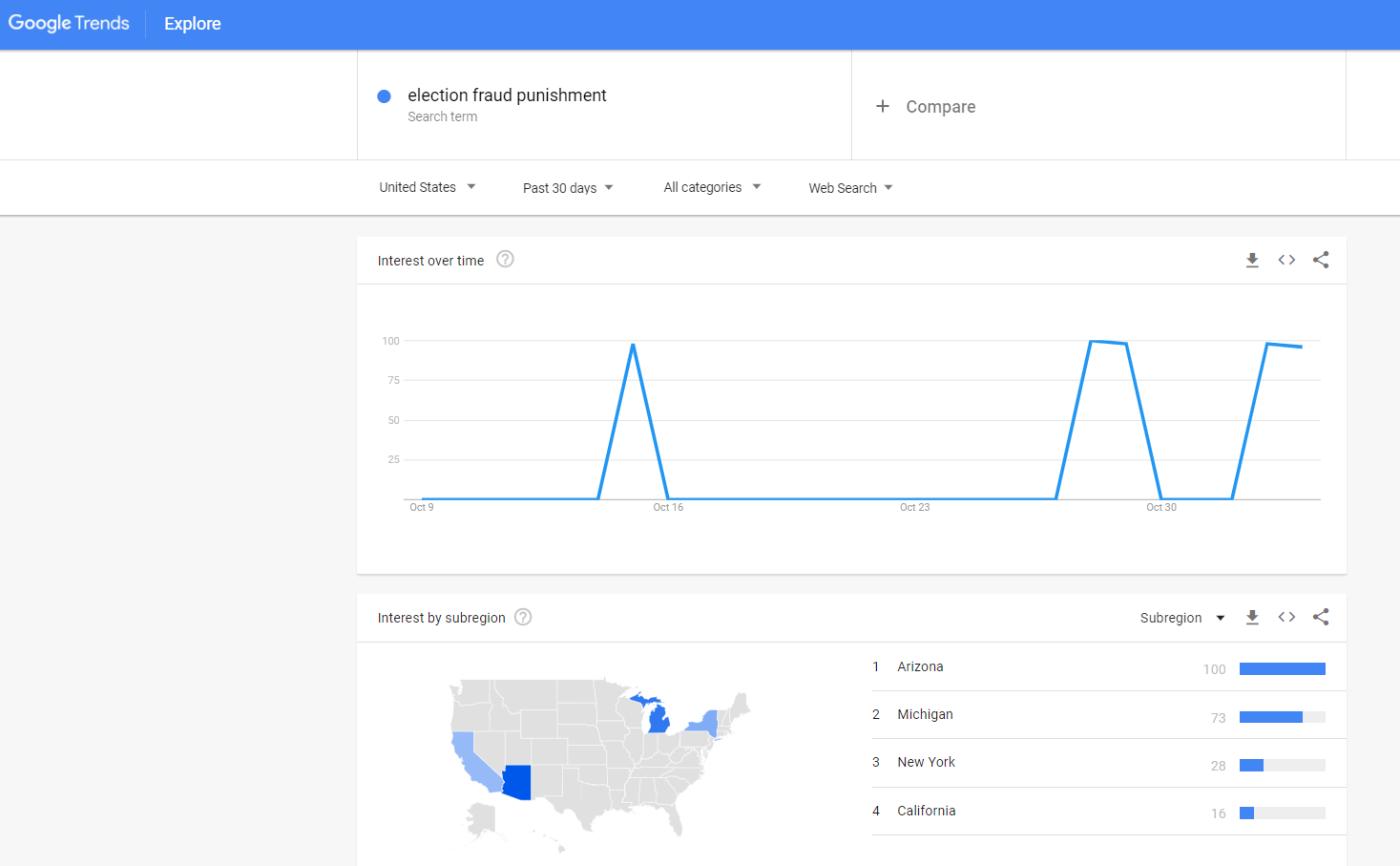This screenshot has width=1400, height=866.
Task: Show help for Interest over time
Action: 506,259
